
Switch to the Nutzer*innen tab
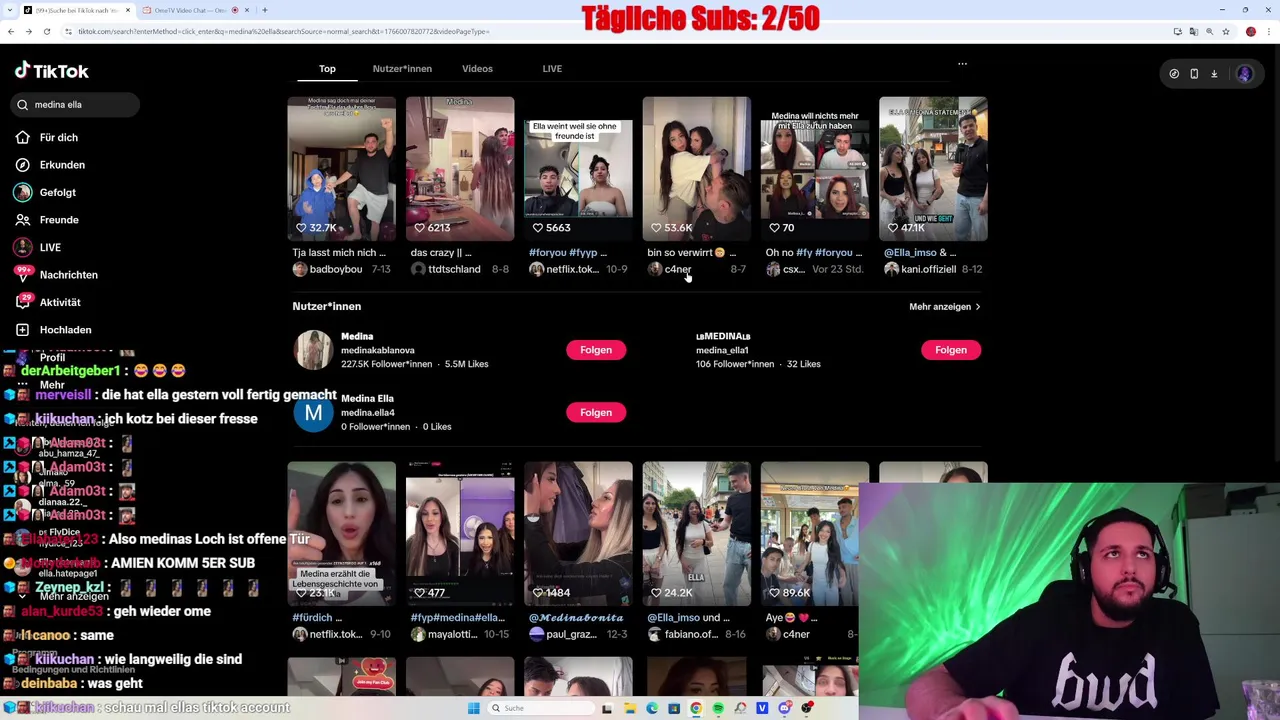(402, 68)
